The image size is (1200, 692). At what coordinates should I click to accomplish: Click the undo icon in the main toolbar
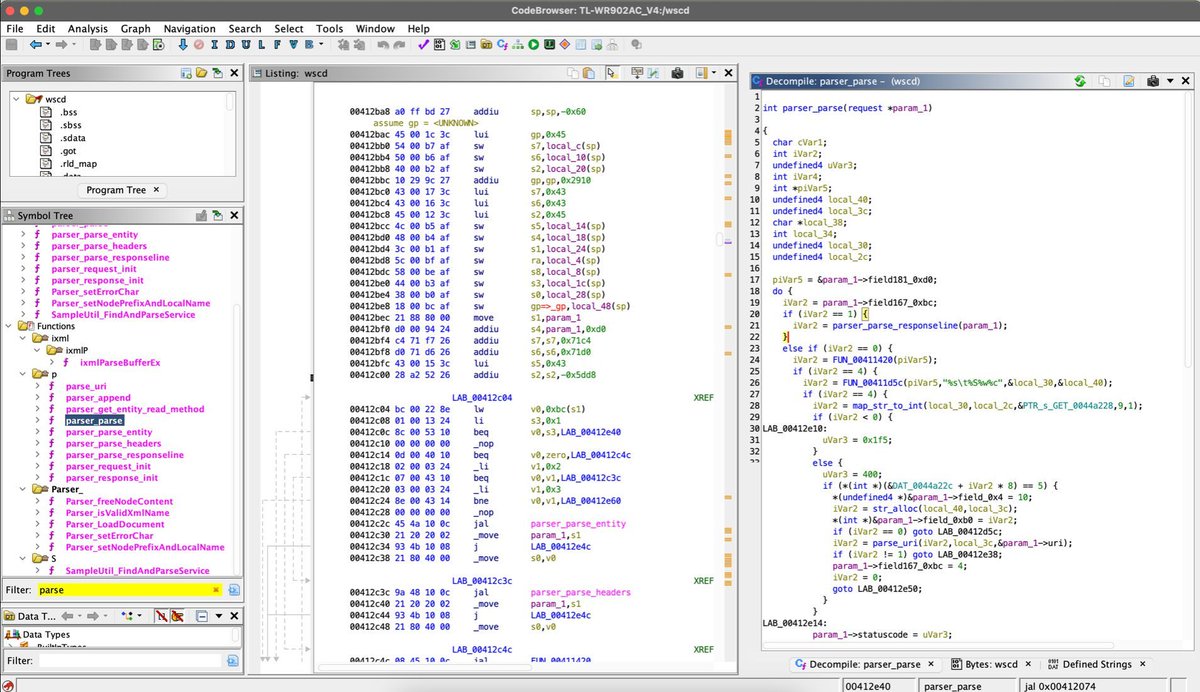383,45
